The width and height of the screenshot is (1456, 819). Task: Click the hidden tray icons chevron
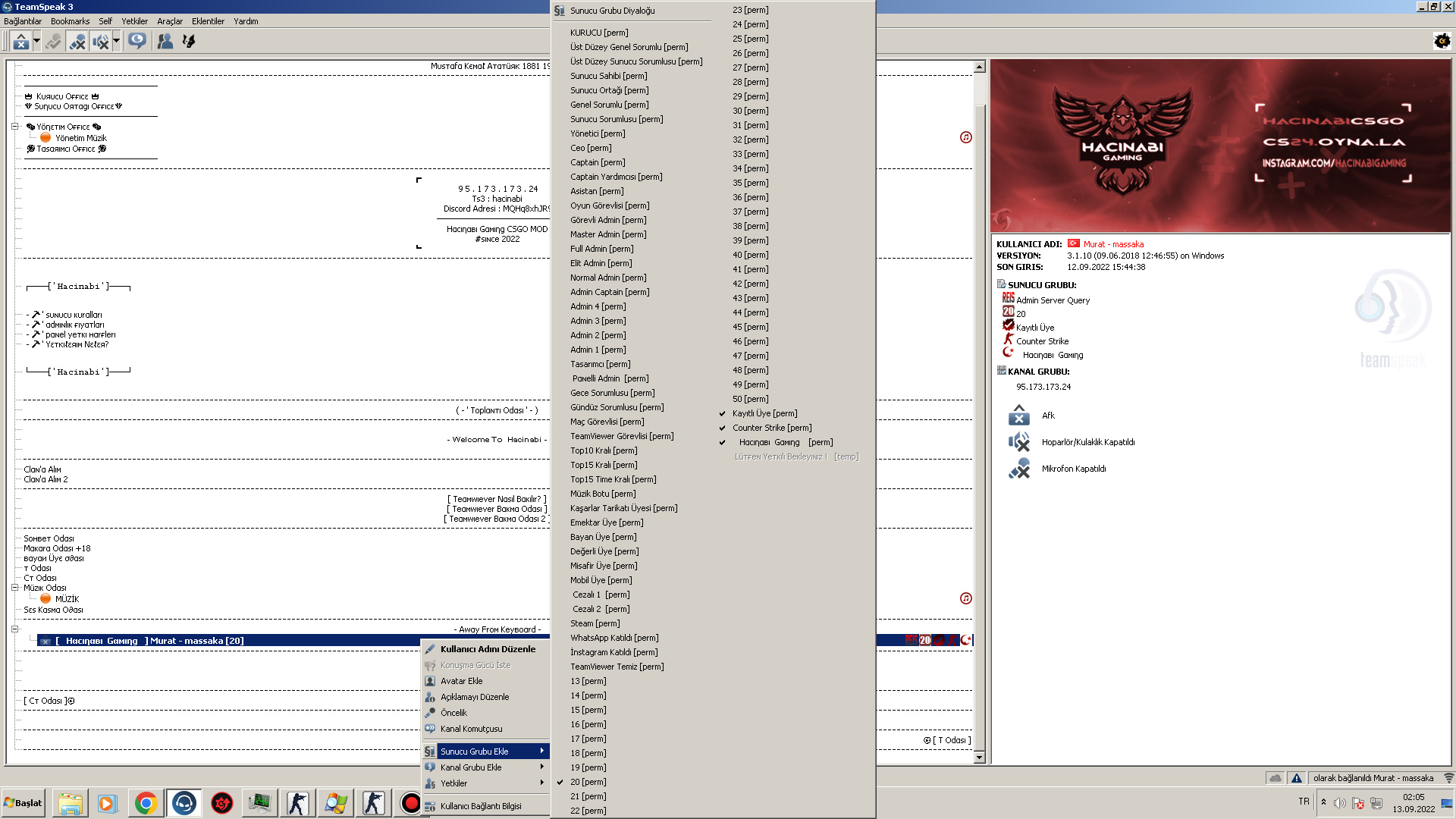point(1323,802)
